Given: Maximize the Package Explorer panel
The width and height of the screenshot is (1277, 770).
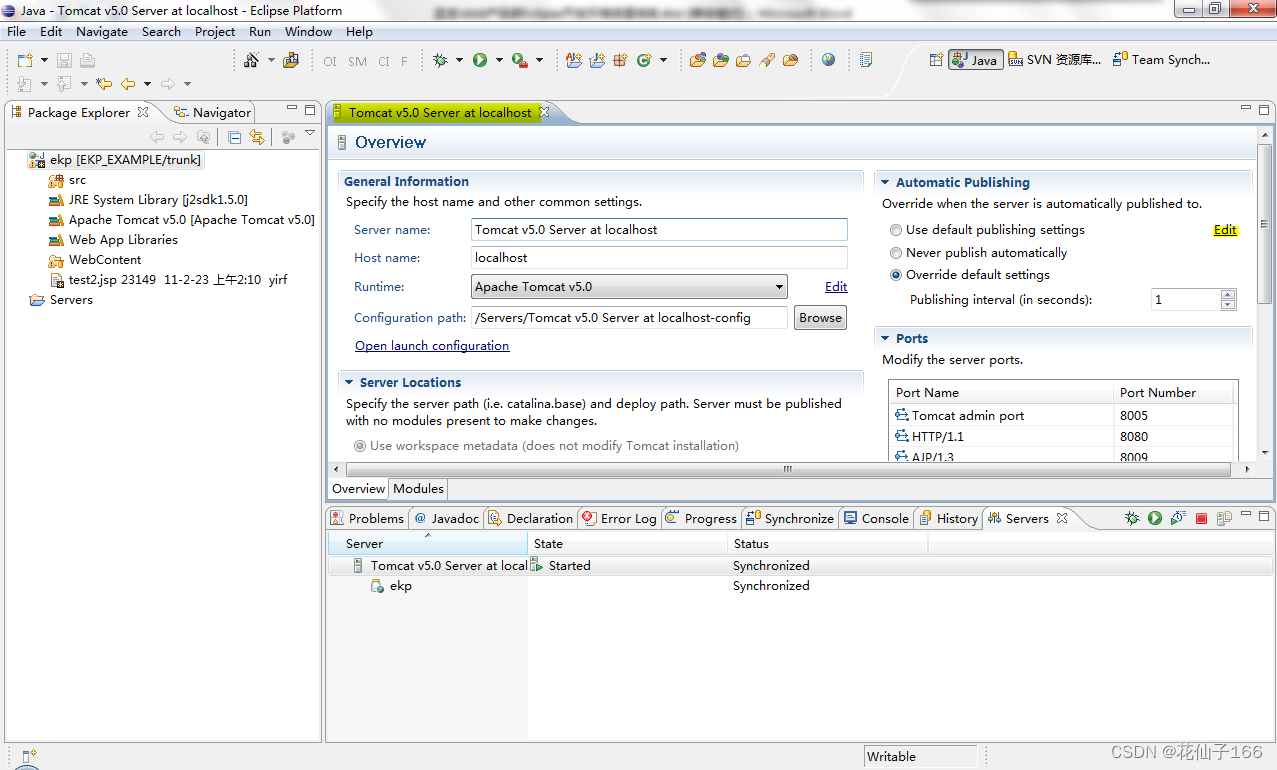Looking at the screenshot, I should [x=311, y=109].
